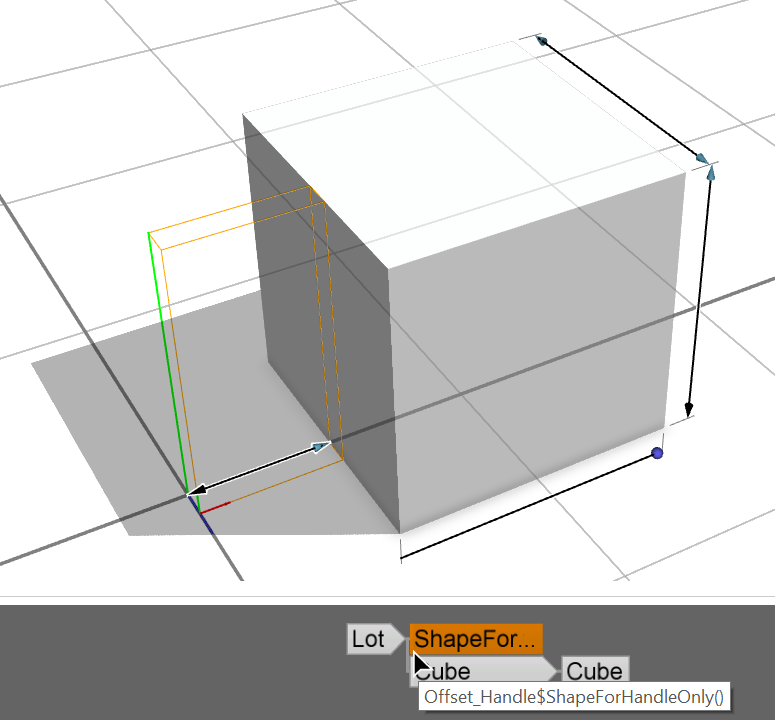The height and width of the screenshot is (720, 775).
Task: Click the Offset_Handle$ShapeForHandleOnly() tooltip
Action: pyautogui.click(x=573, y=697)
